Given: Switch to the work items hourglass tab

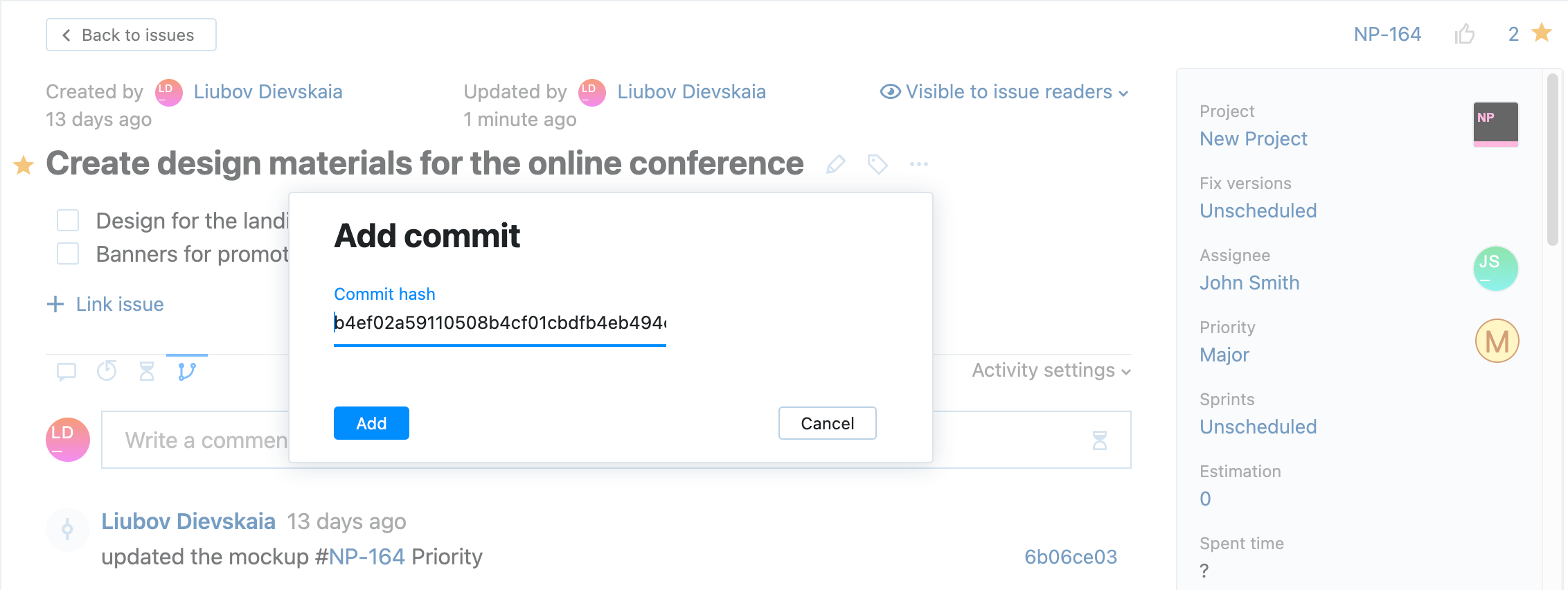Looking at the screenshot, I should 147,371.
